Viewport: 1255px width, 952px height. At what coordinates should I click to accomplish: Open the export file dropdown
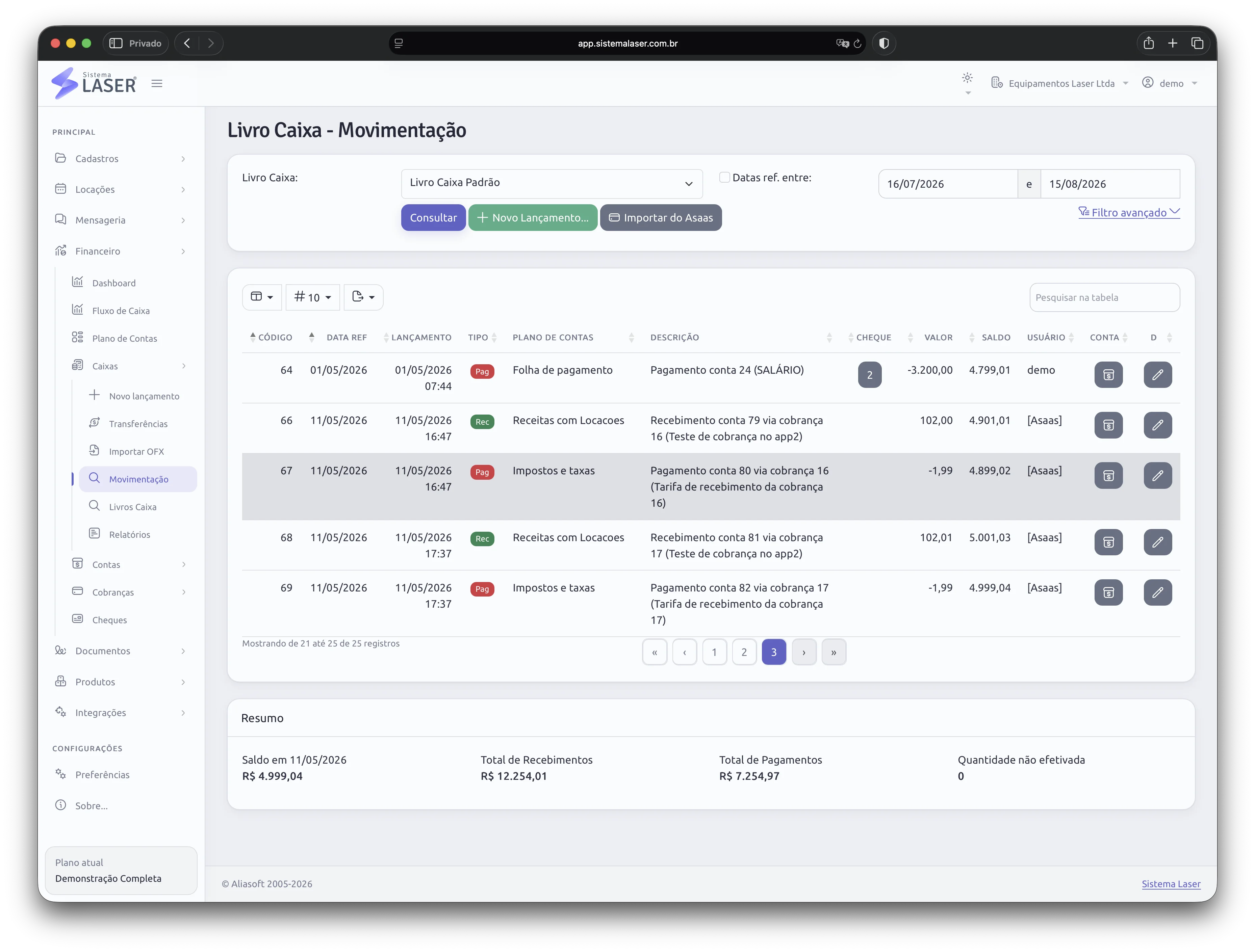pyautogui.click(x=363, y=297)
